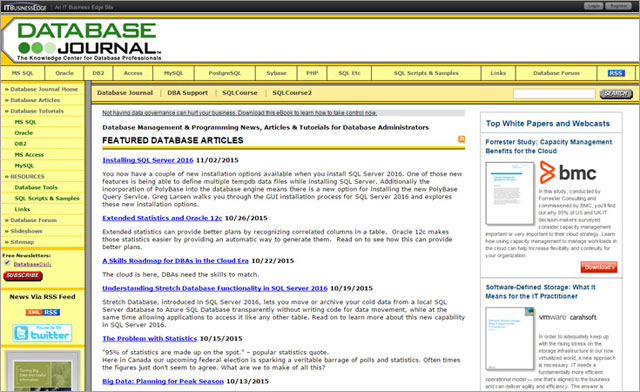Image resolution: width=640 pixels, height=392 pixels.
Task: Click the XML RSS badge in sidebar
Action: click(42, 312)
